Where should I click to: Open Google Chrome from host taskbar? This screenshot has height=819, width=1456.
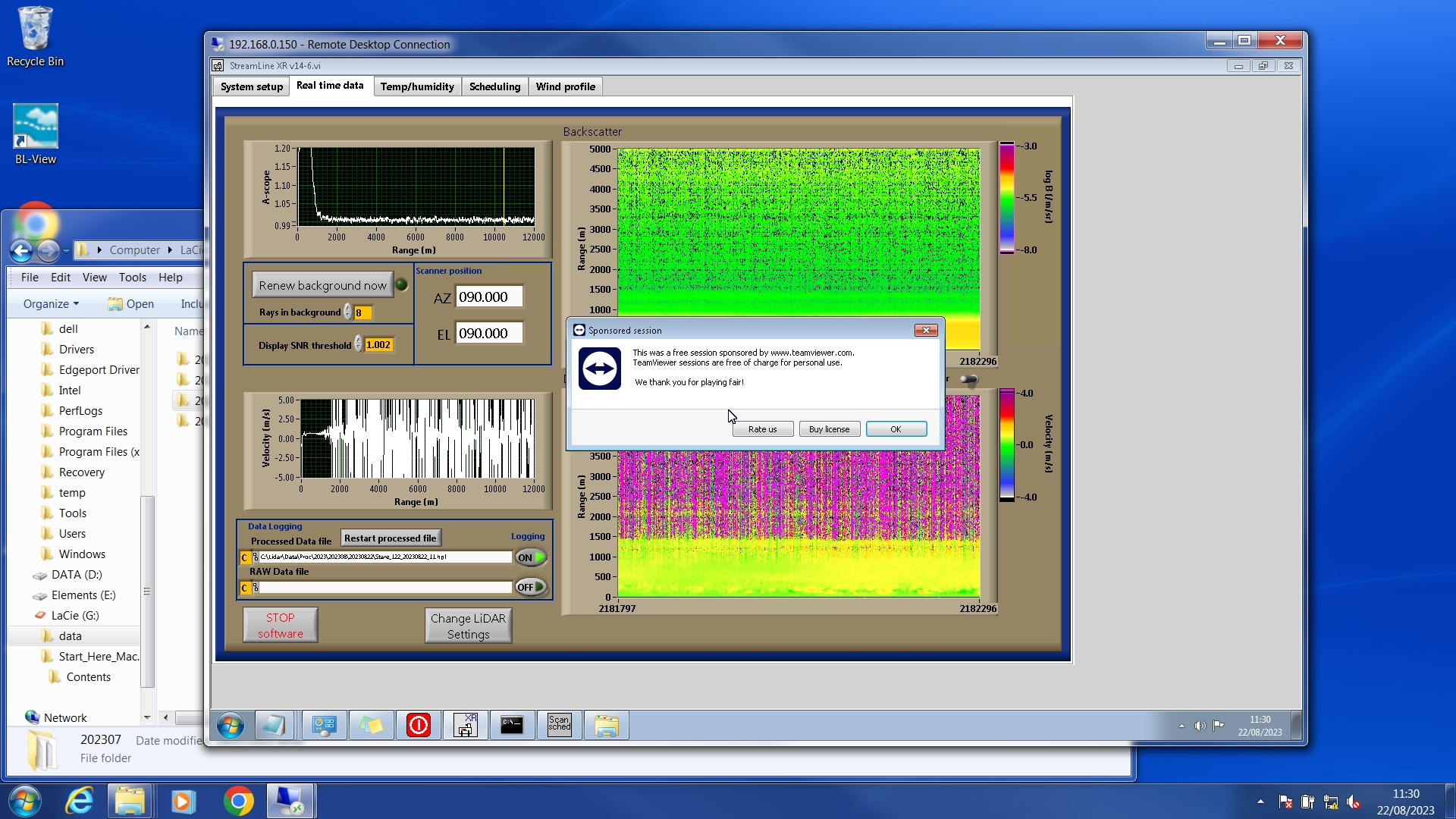pyautogui.click(x=238, y=801)
